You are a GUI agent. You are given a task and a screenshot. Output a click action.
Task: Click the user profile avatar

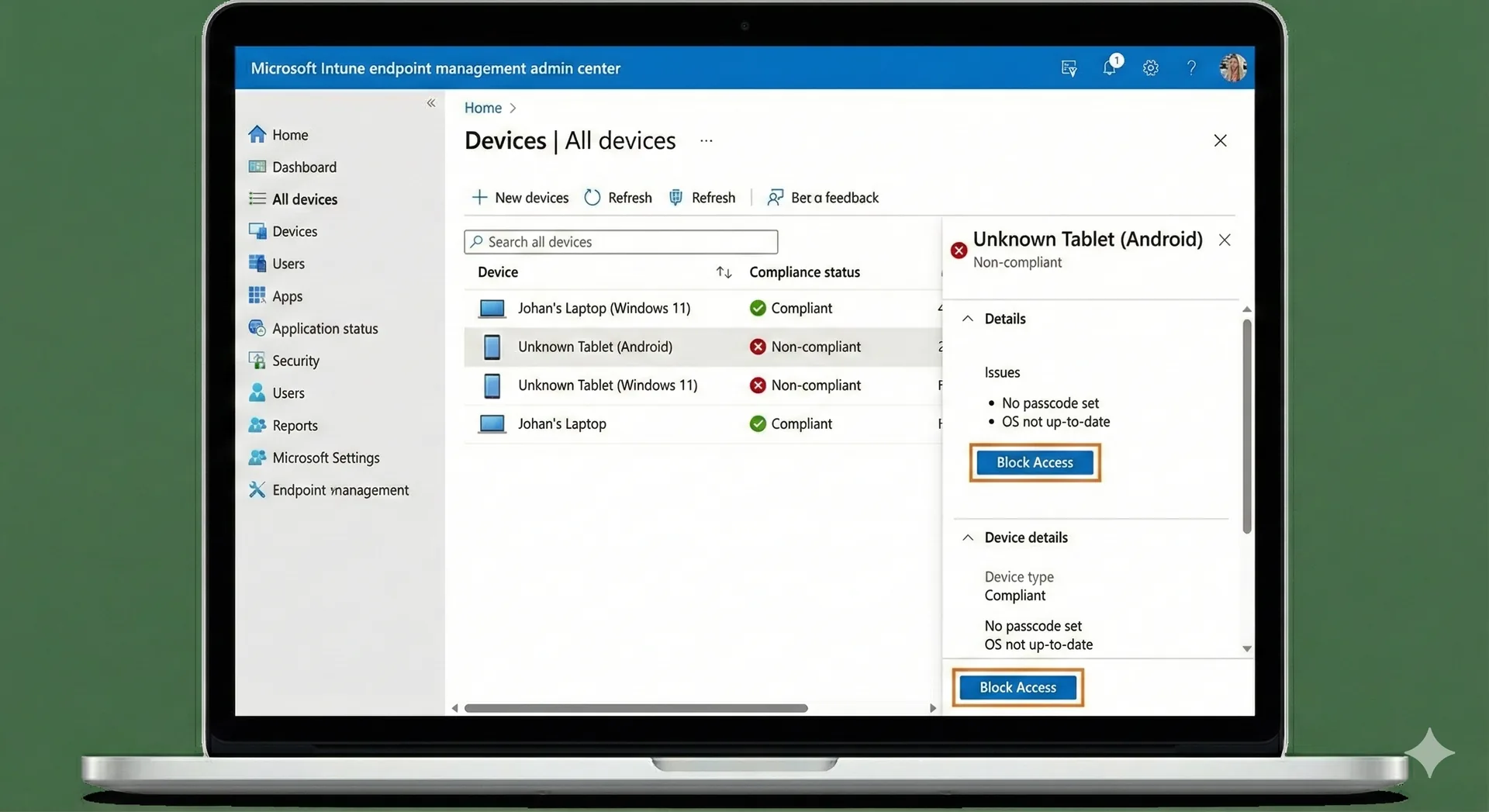[1232, 68]
